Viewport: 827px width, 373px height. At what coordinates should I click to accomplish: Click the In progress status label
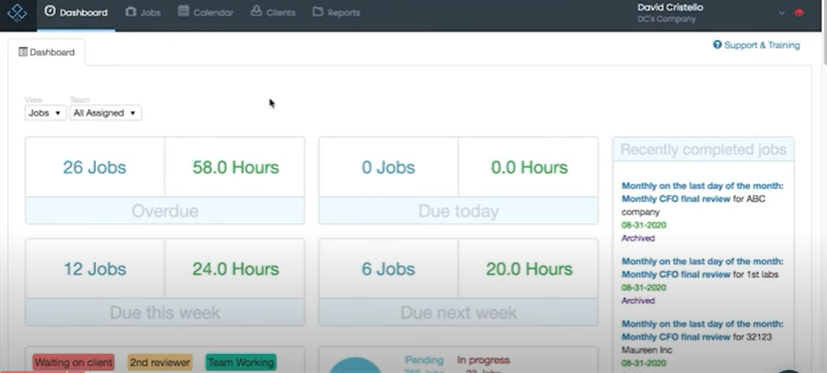click(483, 360)
